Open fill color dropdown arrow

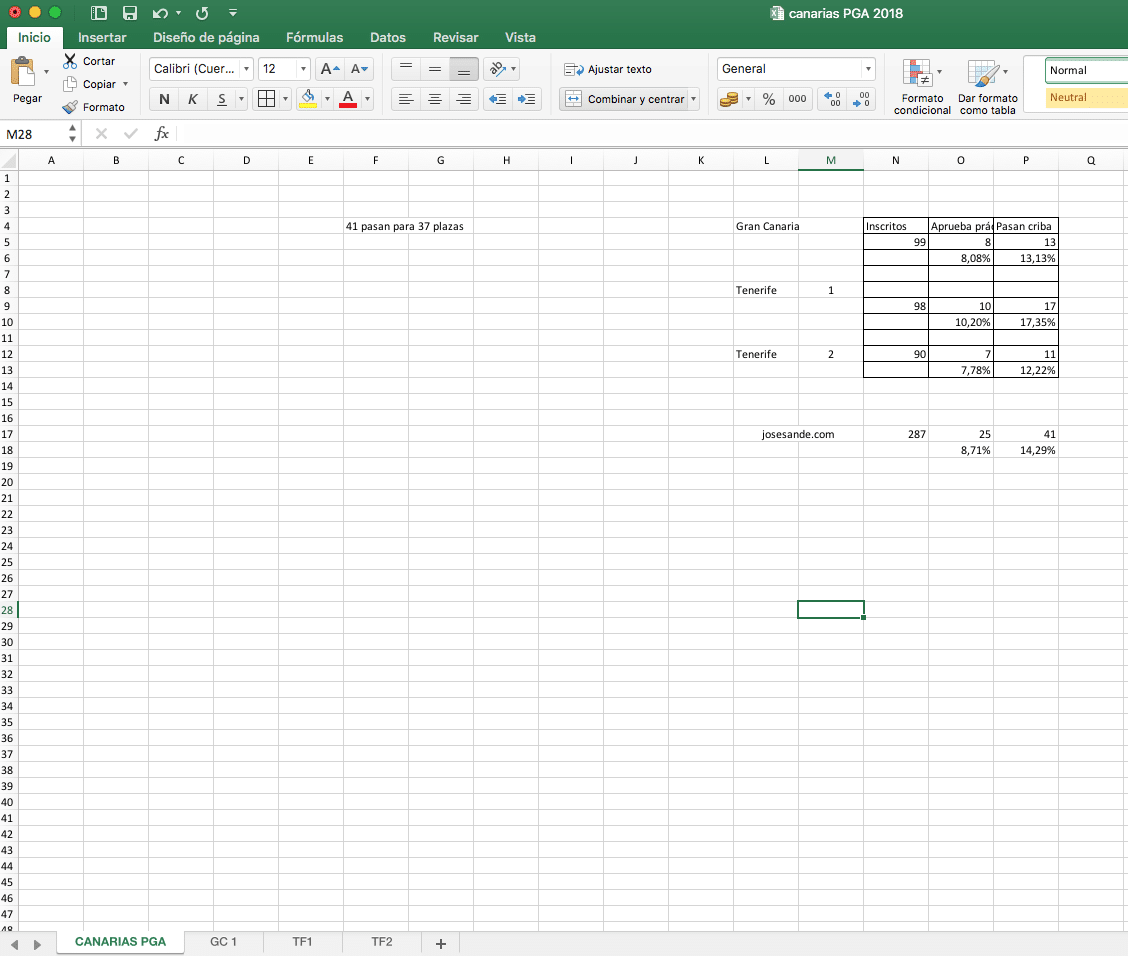click(327, 99)
